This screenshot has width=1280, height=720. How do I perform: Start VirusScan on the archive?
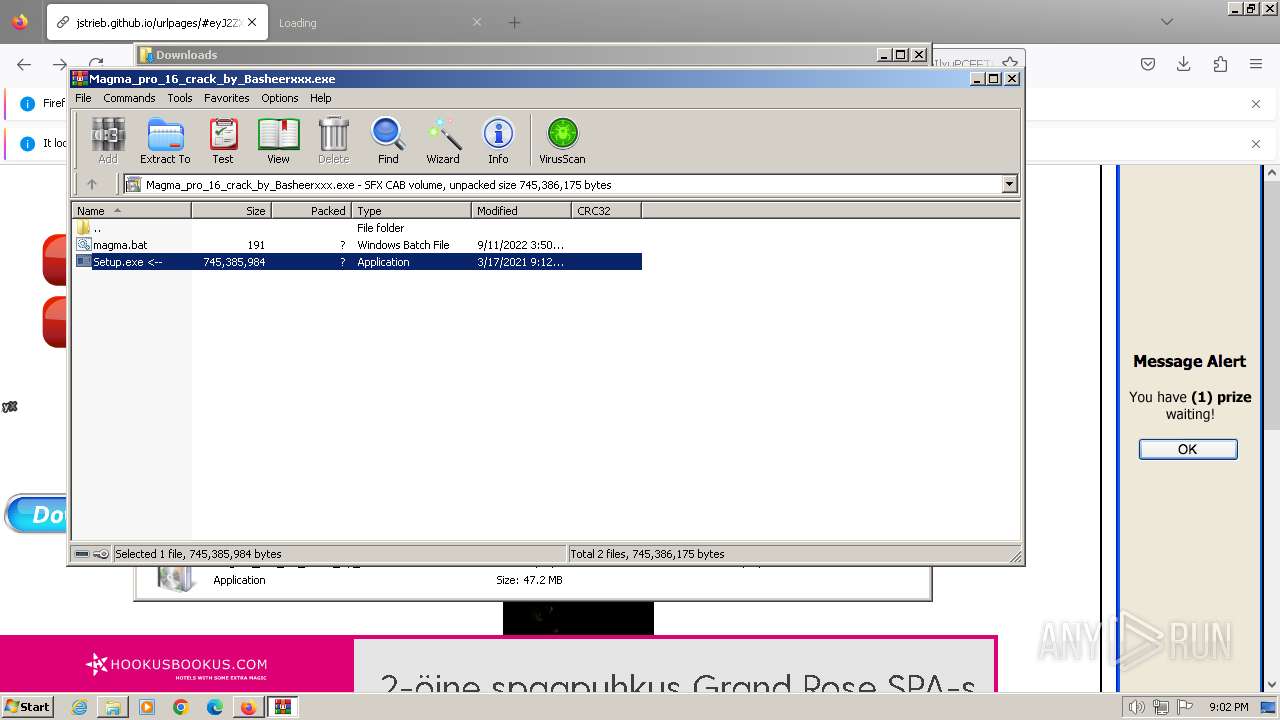562,140
